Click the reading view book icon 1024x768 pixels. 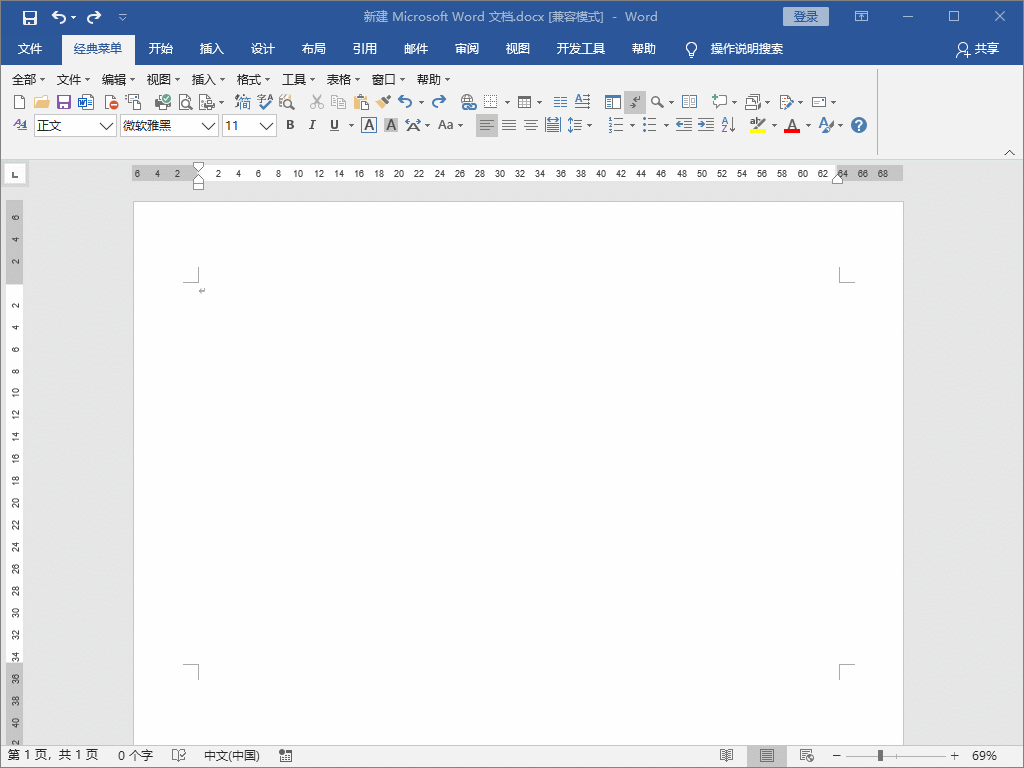tap(689, 102)
